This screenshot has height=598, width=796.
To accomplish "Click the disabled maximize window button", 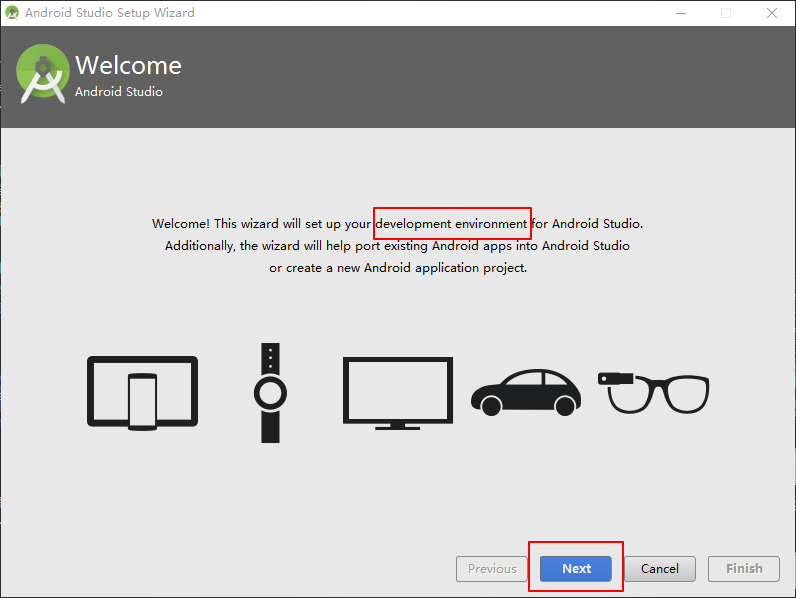I will 726,13.
